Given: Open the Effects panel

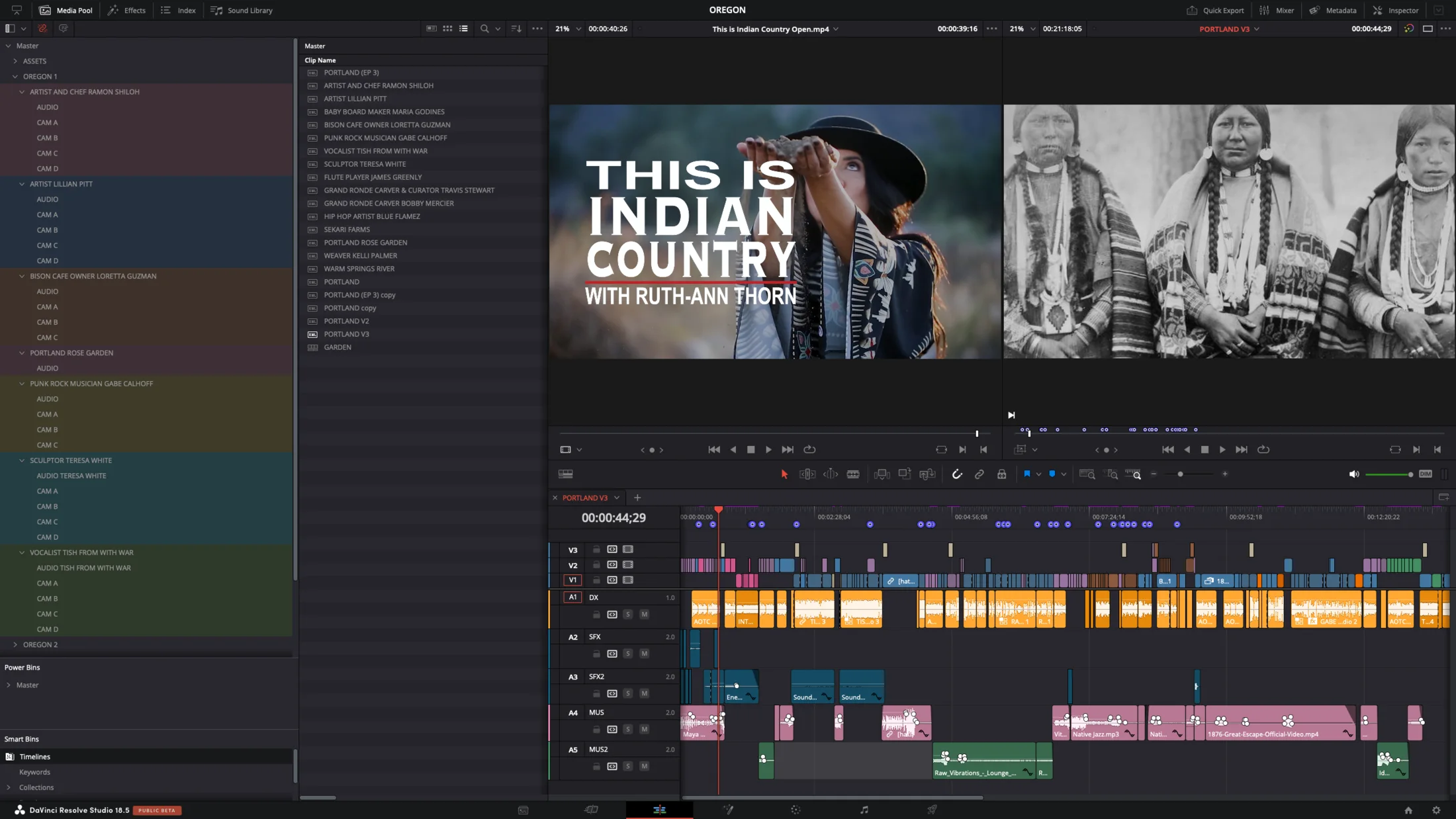Looking at the screenshot, I should [127, 11].
